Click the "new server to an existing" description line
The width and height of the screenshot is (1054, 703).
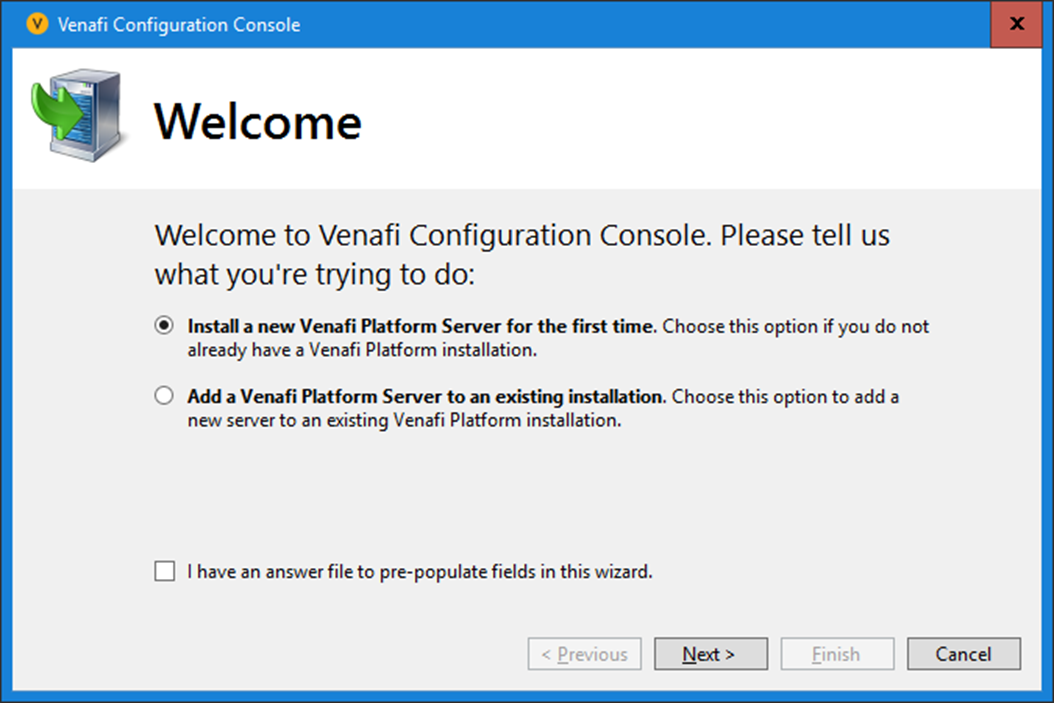click(x=405, y=421)
